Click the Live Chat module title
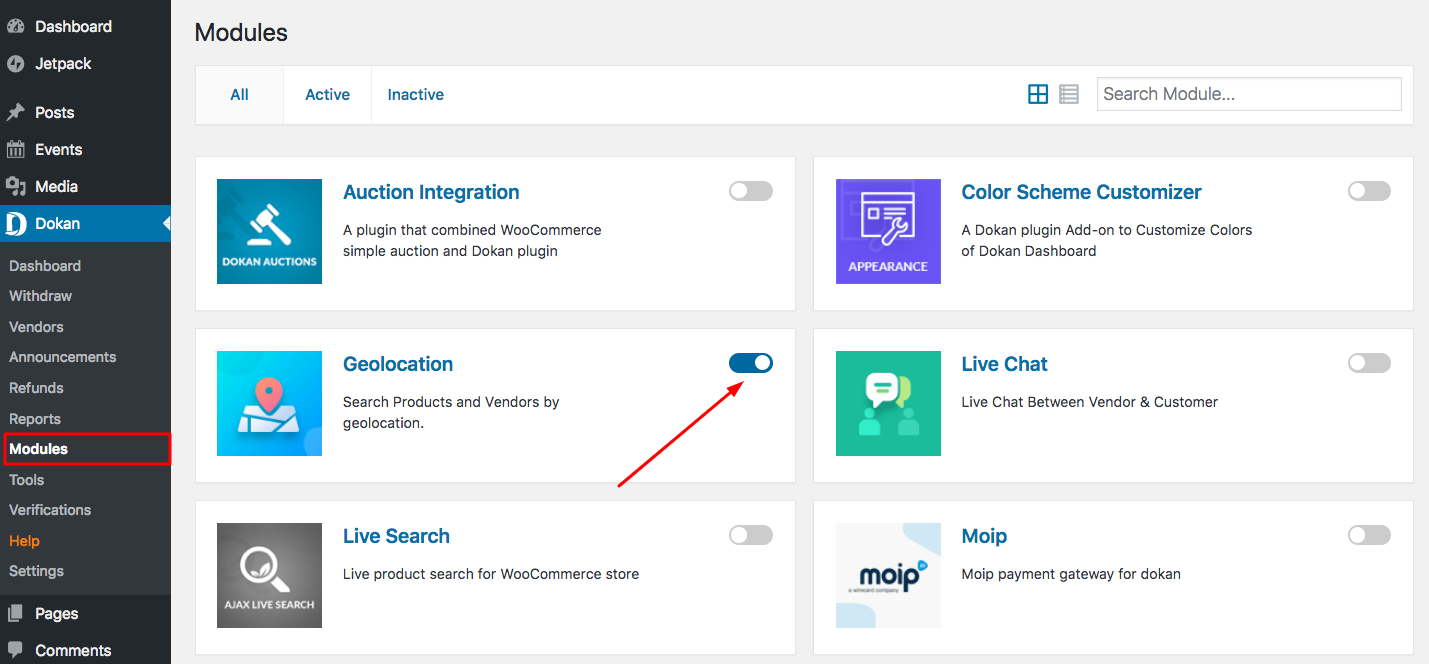This screenshot has height=664, width=1429. [x=1004, y=364]
